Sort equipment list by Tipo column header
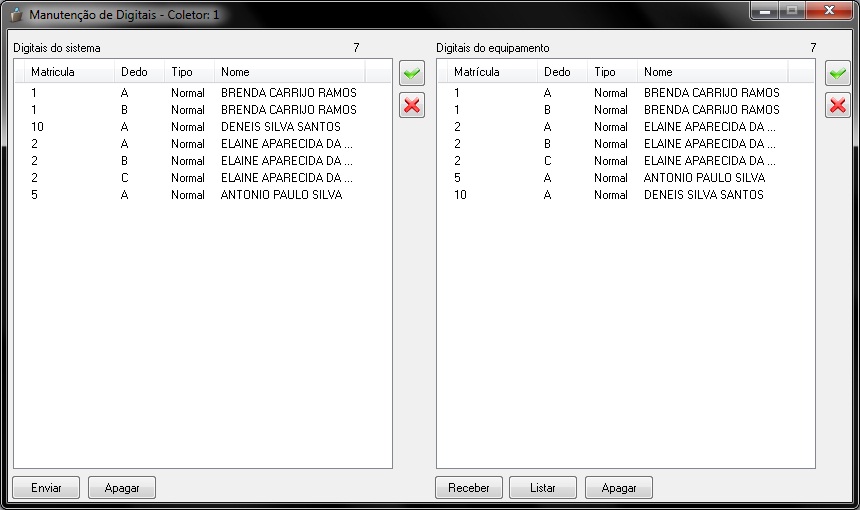 point(611,72)
